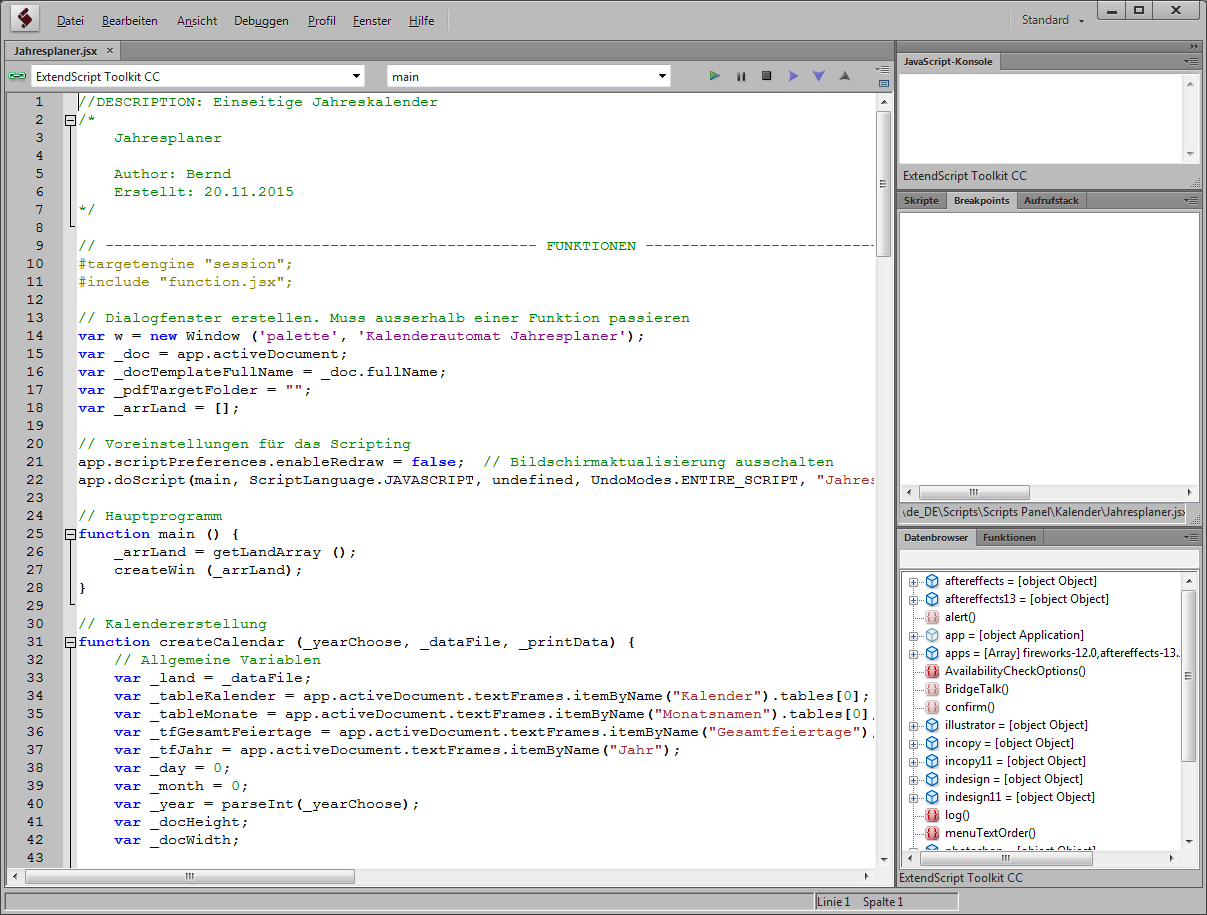This screenshot has height=915, width=1207.
Task: Collapse the comment block at line 2
Action: click(x=70, y=120)
